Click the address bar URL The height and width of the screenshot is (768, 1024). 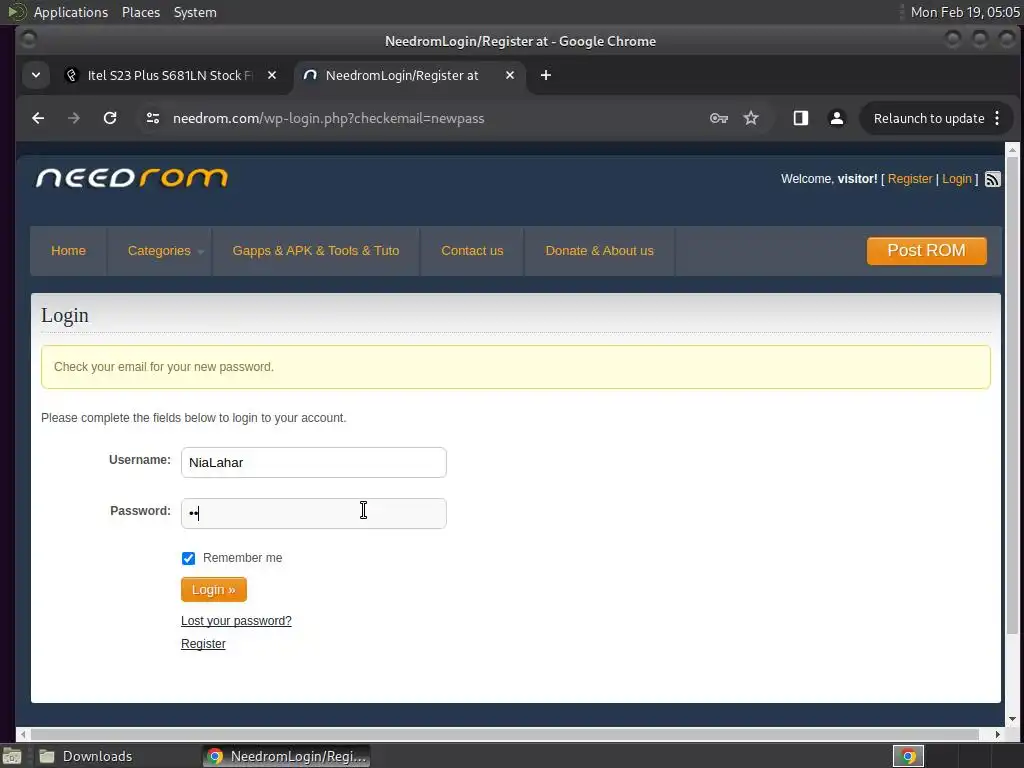[x=328, y=118]
